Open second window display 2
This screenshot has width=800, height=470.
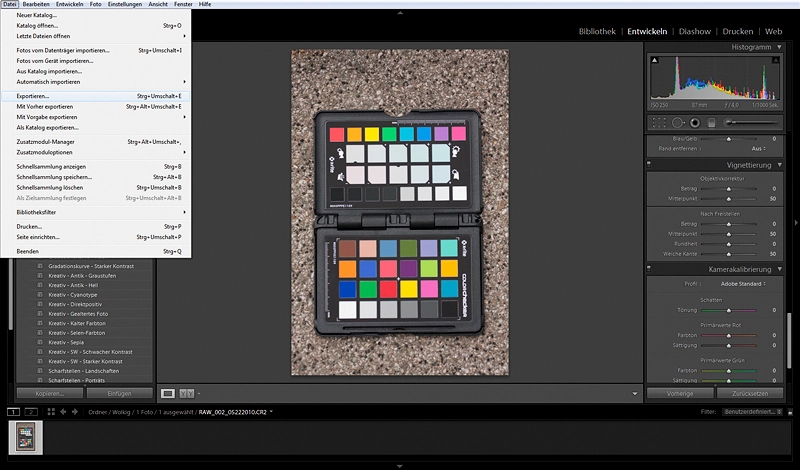click(x=31, y=412)
